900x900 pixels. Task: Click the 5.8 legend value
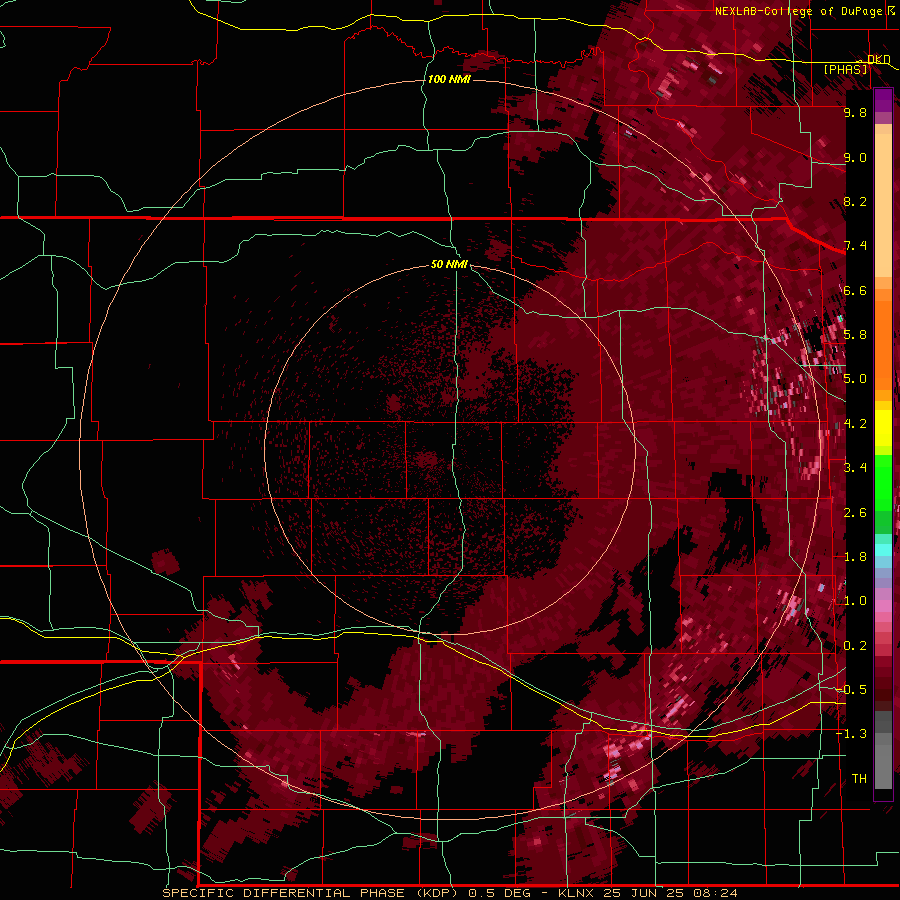coord(855,335)
